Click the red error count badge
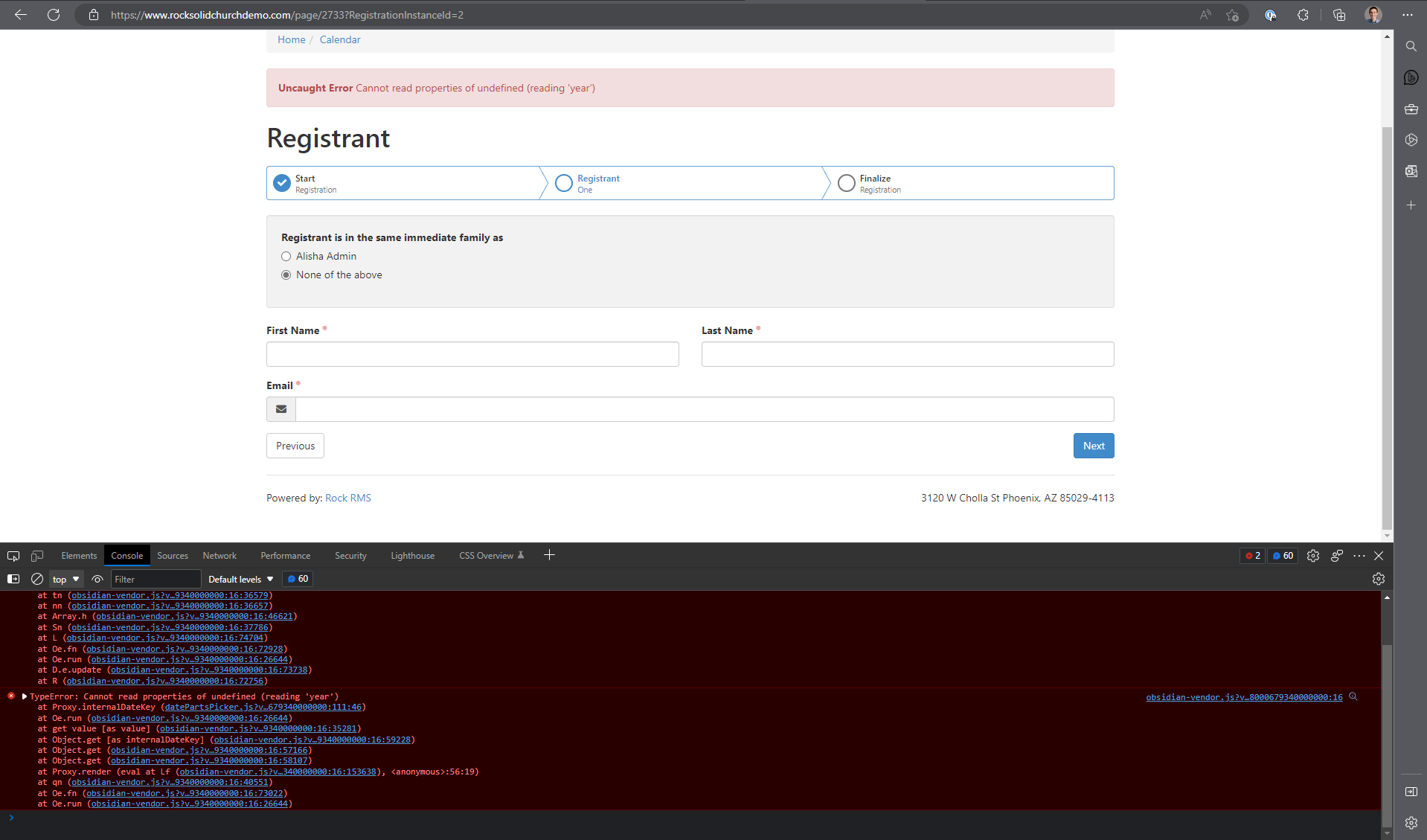1427x840 pixels. pos(1253,556)
